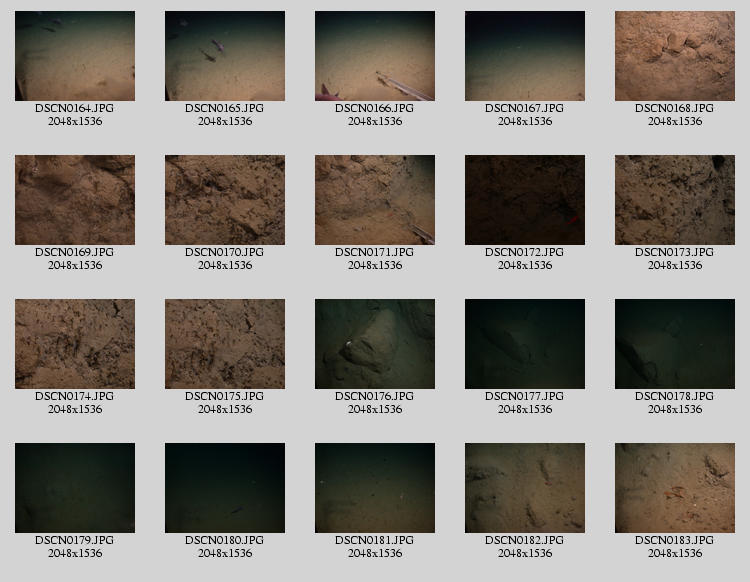The width and height of the screenshot is (750, 582).
Task: Click thumbnail DSCN0171.JPG
Action: coord(375,200)
